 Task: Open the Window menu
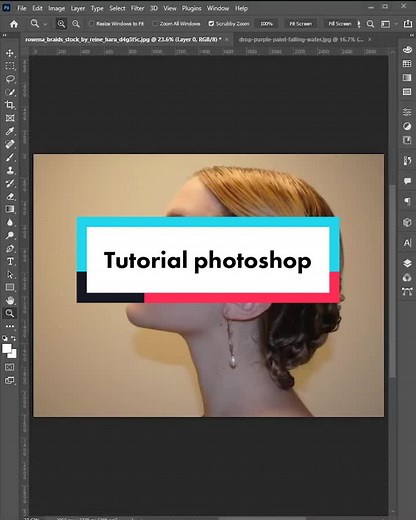click(x=218, y=8)
